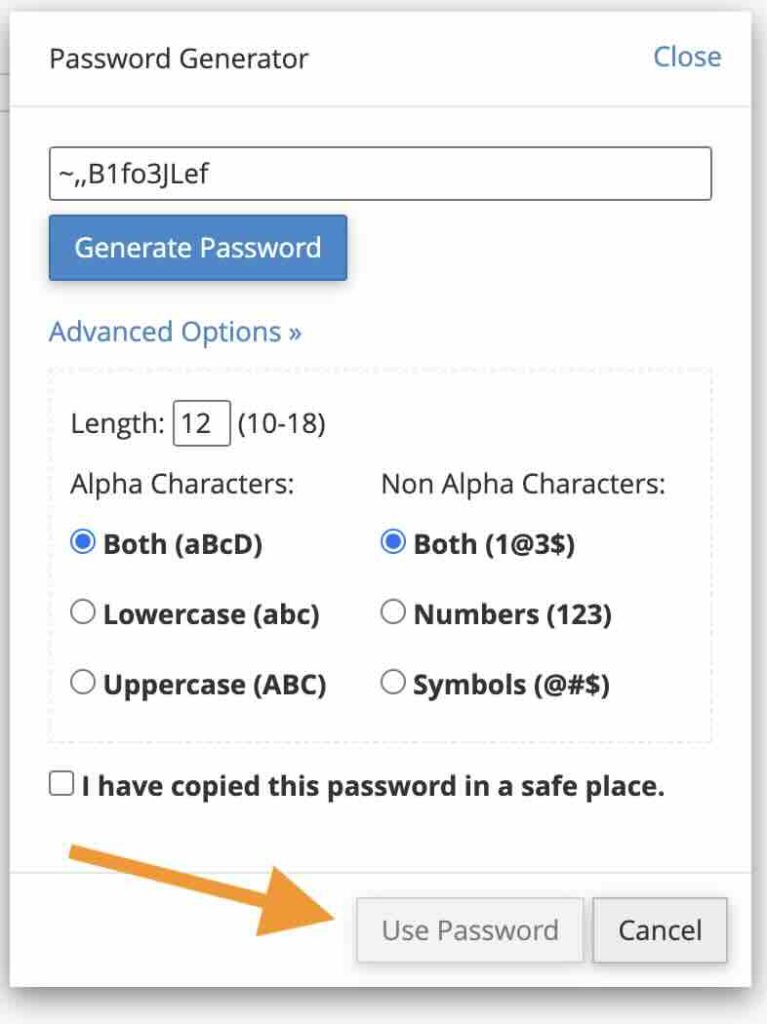Choose the Lowercase (abc) radio option
The width and height of the screenshot is (767, 1024).
pos(83,613)
